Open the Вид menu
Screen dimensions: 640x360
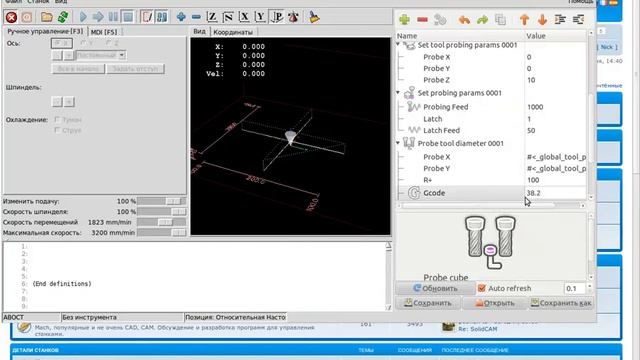pos(61,2)
